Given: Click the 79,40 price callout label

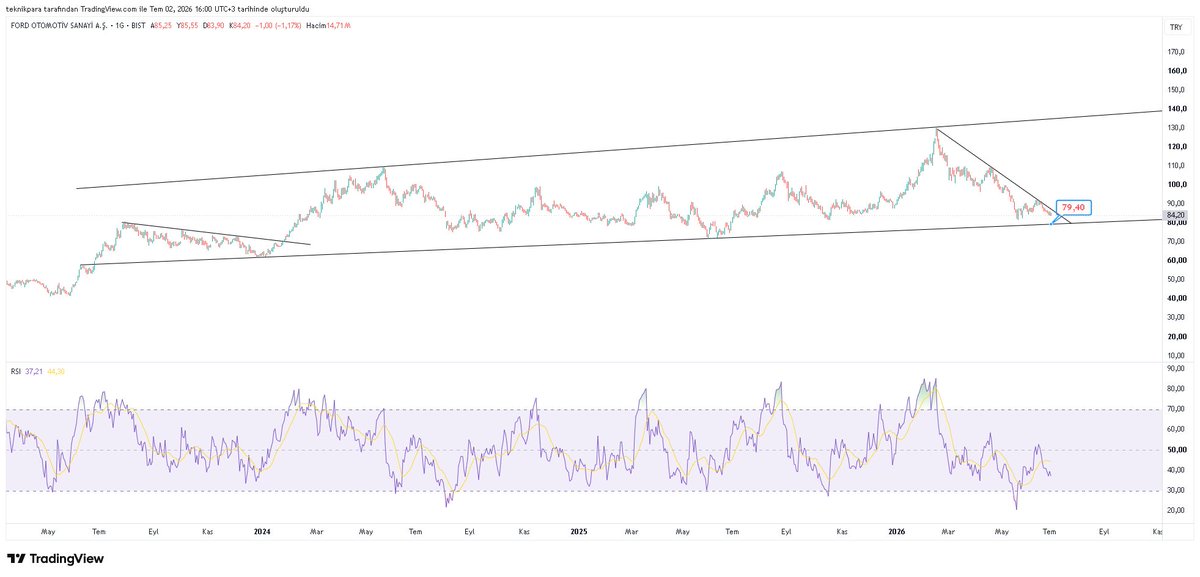Looking at the screenshot, I should point(1073,207).
